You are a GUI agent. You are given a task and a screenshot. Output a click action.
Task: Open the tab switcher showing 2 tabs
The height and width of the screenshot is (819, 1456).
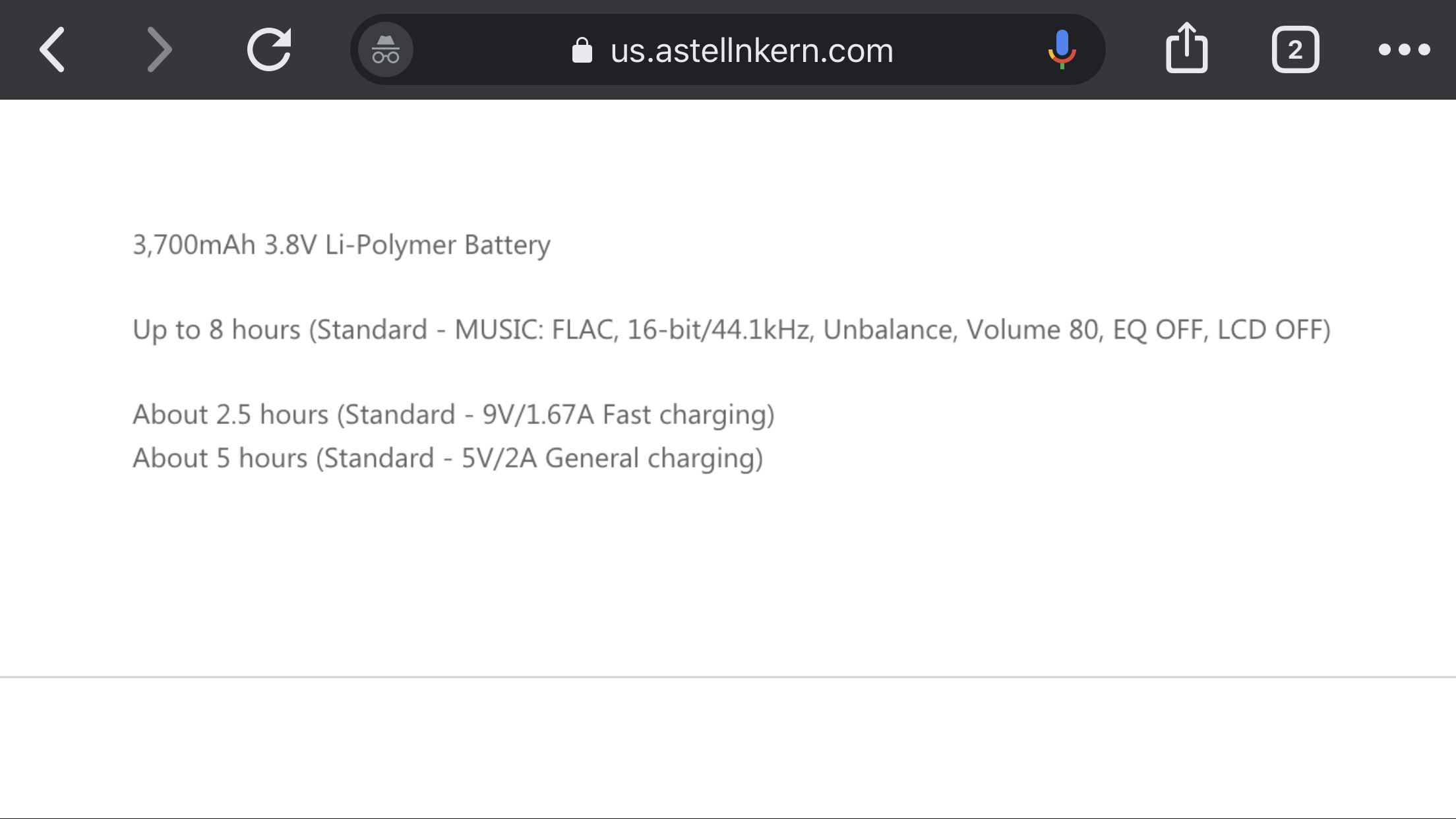(1295, 49)
